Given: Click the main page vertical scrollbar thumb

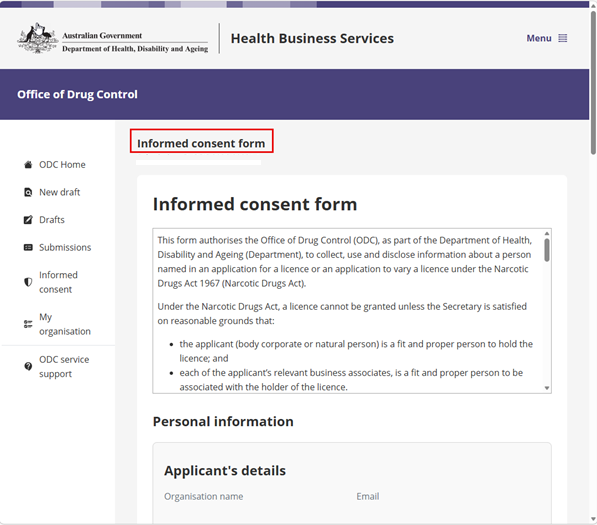Looking at the screenshot, I should point(593,83).
